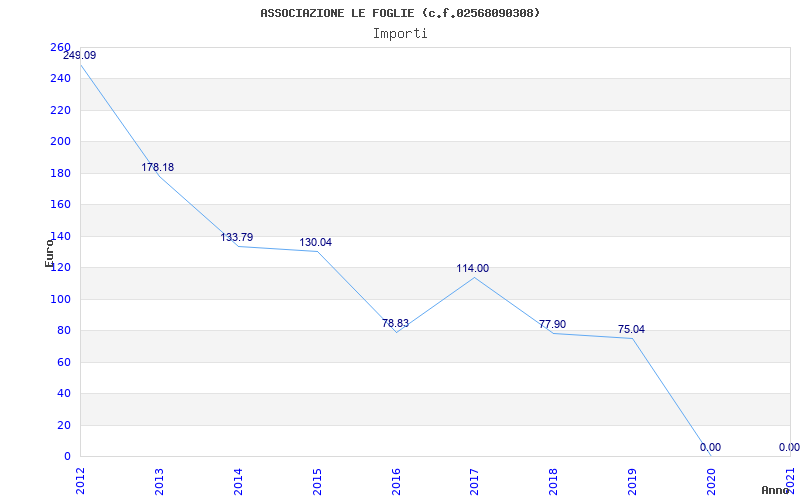Click the 2020 x-axis label

[x=711, y=480]
